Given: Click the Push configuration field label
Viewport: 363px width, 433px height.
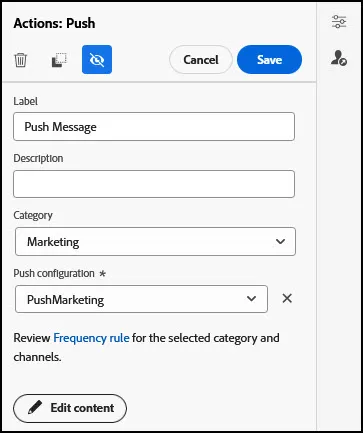Looking at the screenshot, I should coord(54,274).
